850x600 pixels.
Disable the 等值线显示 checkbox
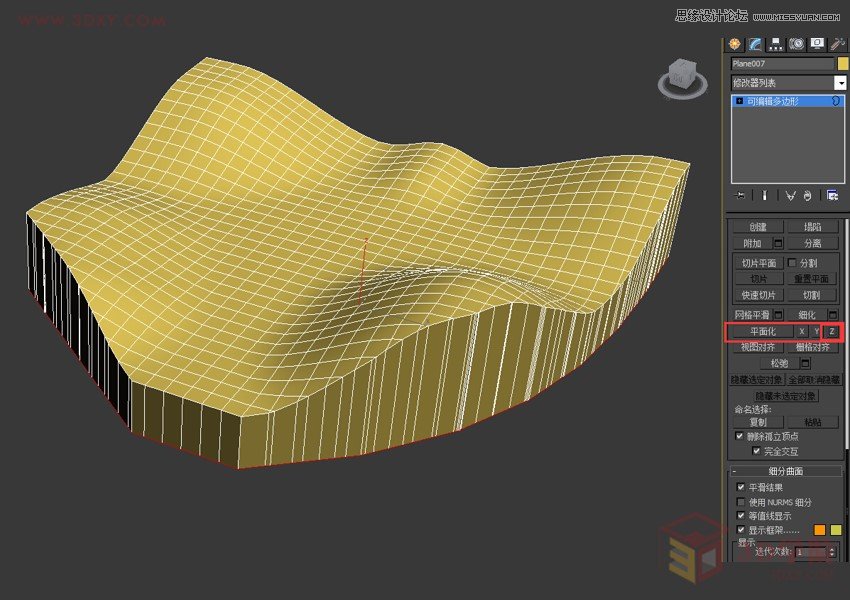(x=741, y=514)
